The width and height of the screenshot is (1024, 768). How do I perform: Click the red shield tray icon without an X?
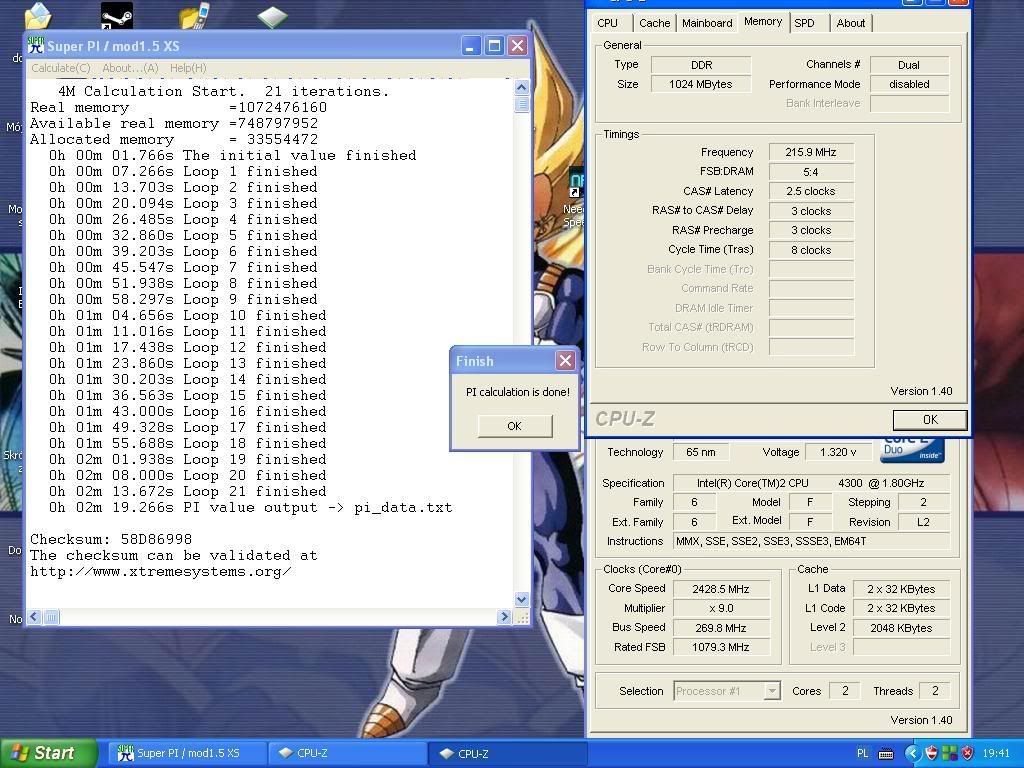click(x=932, y=753)
